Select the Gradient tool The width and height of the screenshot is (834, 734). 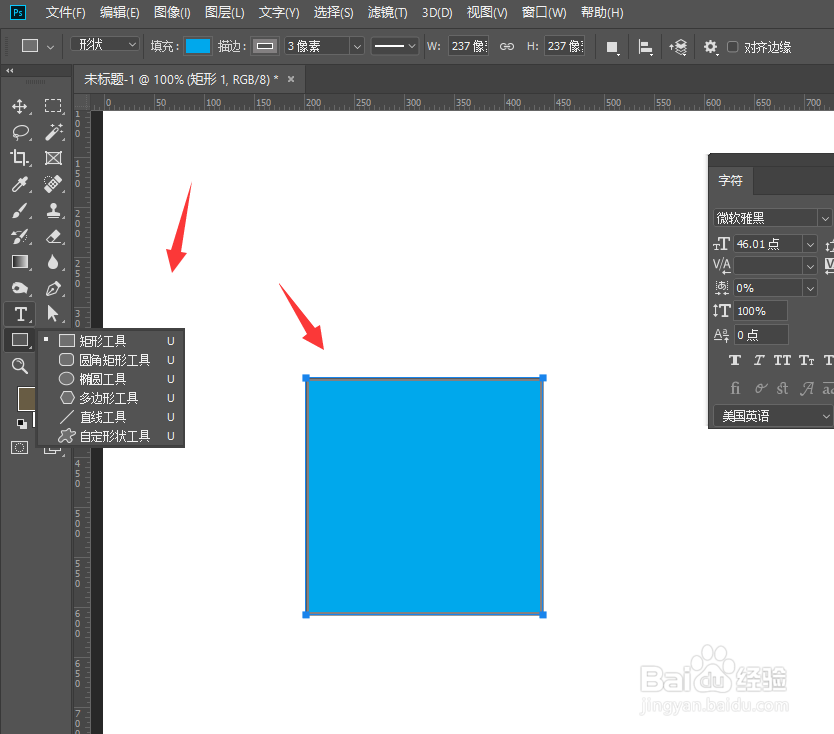(20, 262)
